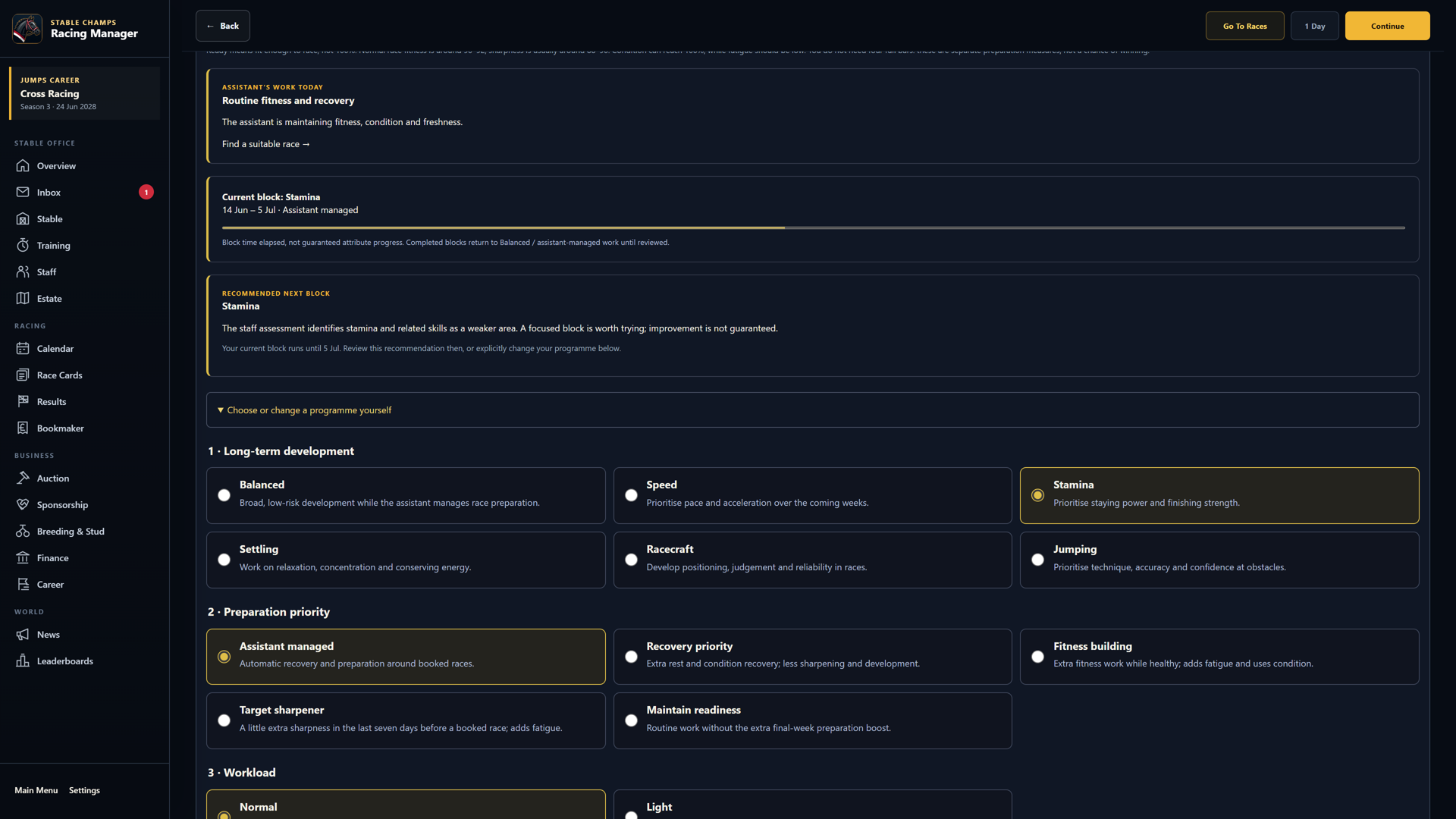Click the Cross Racing career card

pos(84,93)
